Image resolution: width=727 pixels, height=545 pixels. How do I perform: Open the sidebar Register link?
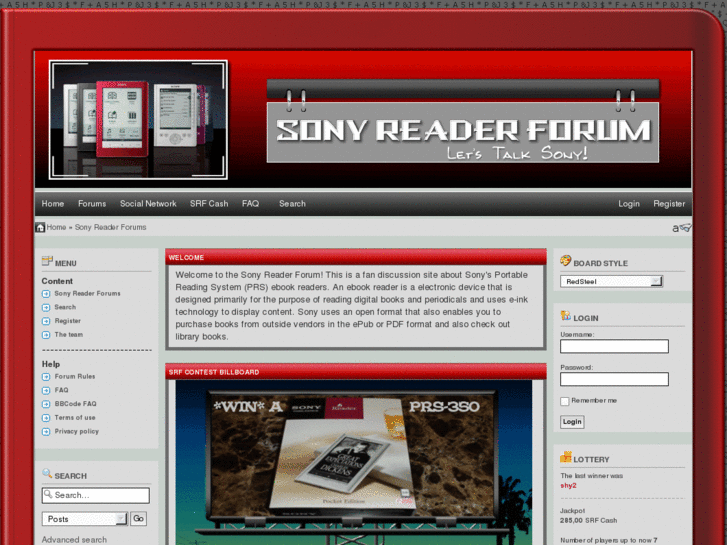pyautogui.click(x=68, y=321)
